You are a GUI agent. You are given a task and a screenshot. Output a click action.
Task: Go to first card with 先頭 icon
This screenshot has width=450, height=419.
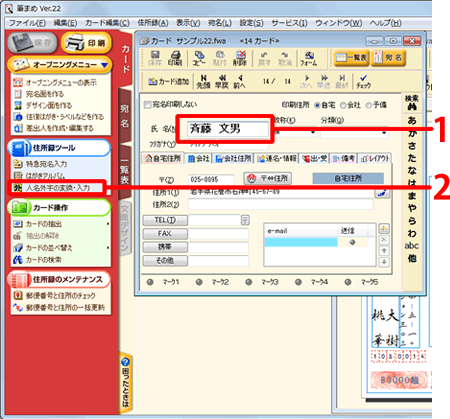[x=203, y=81]
